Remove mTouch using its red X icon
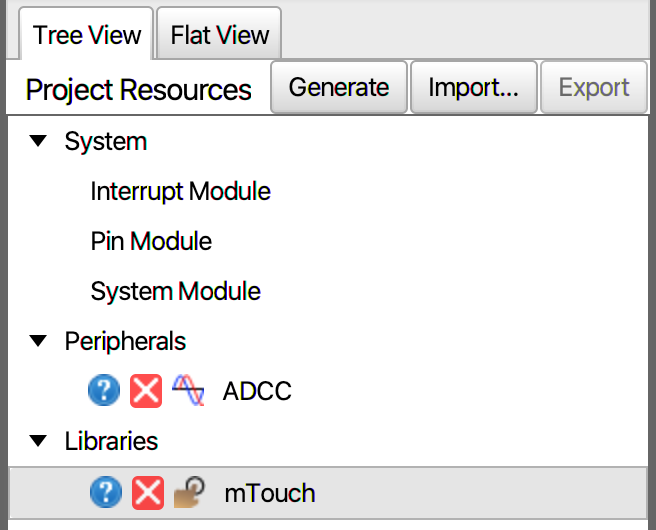Screen dimensions: 656x530 coord(146,492)
